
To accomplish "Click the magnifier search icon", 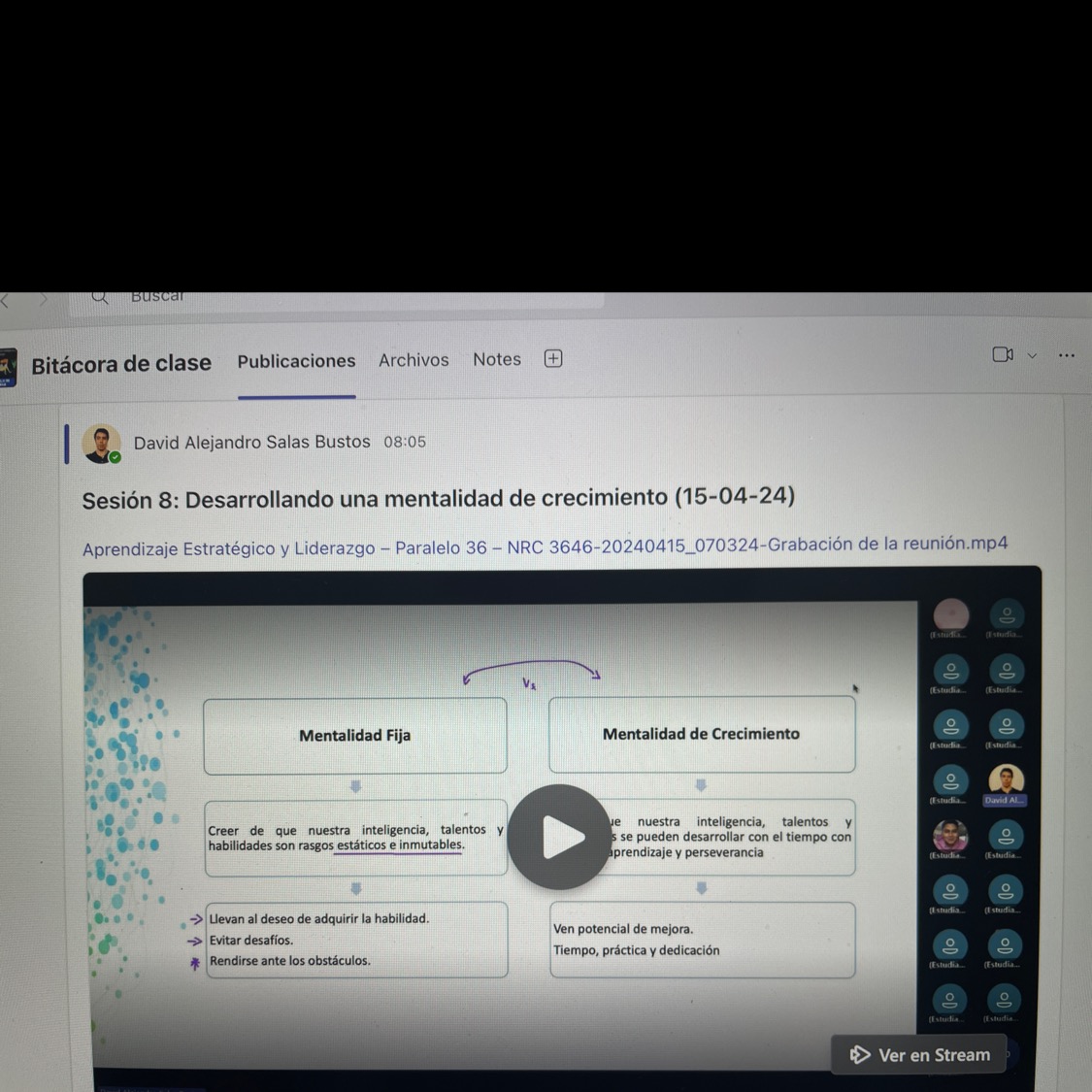I will [99, 297].
